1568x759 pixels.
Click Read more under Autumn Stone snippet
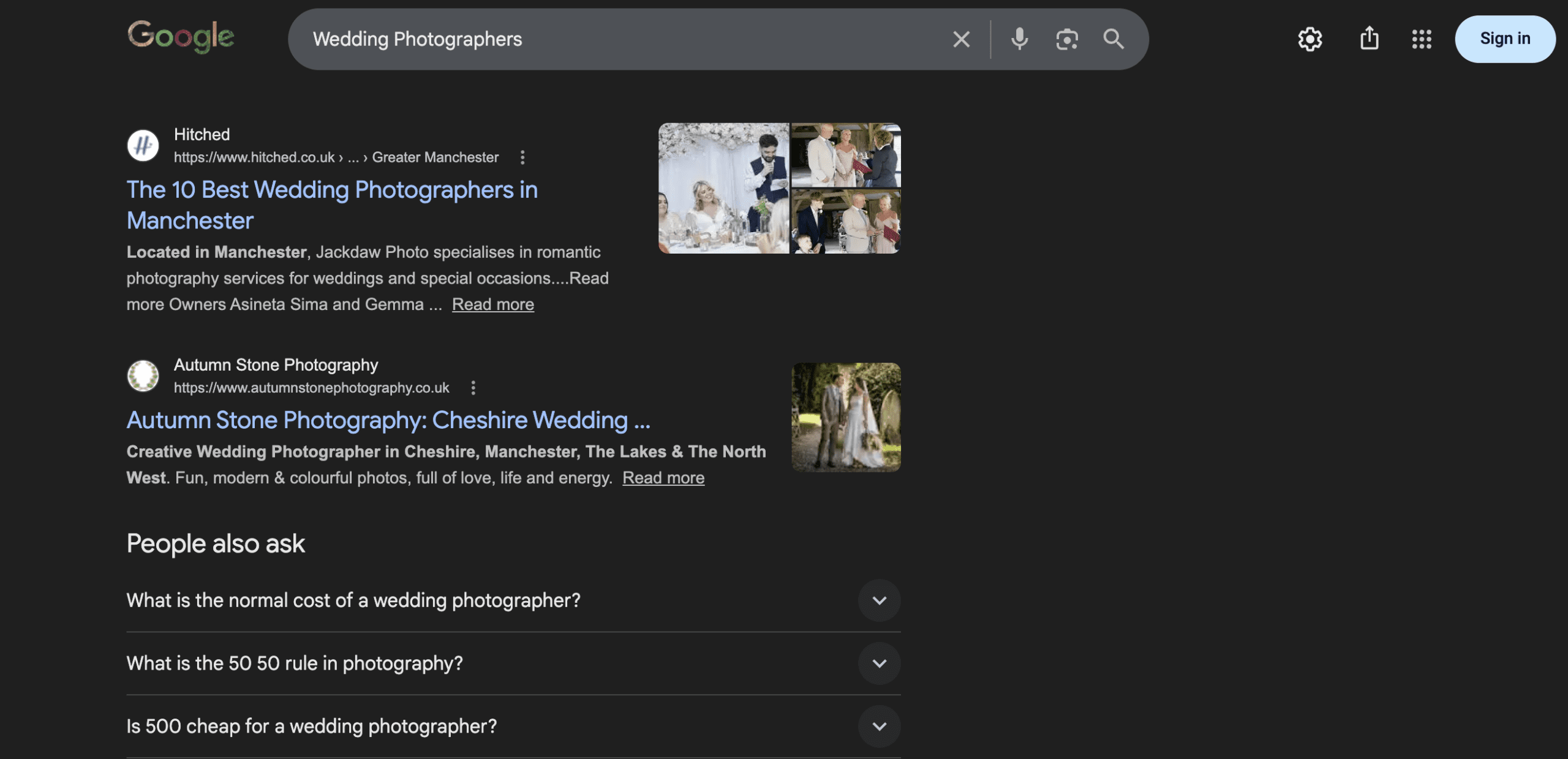tap(663, 478)
